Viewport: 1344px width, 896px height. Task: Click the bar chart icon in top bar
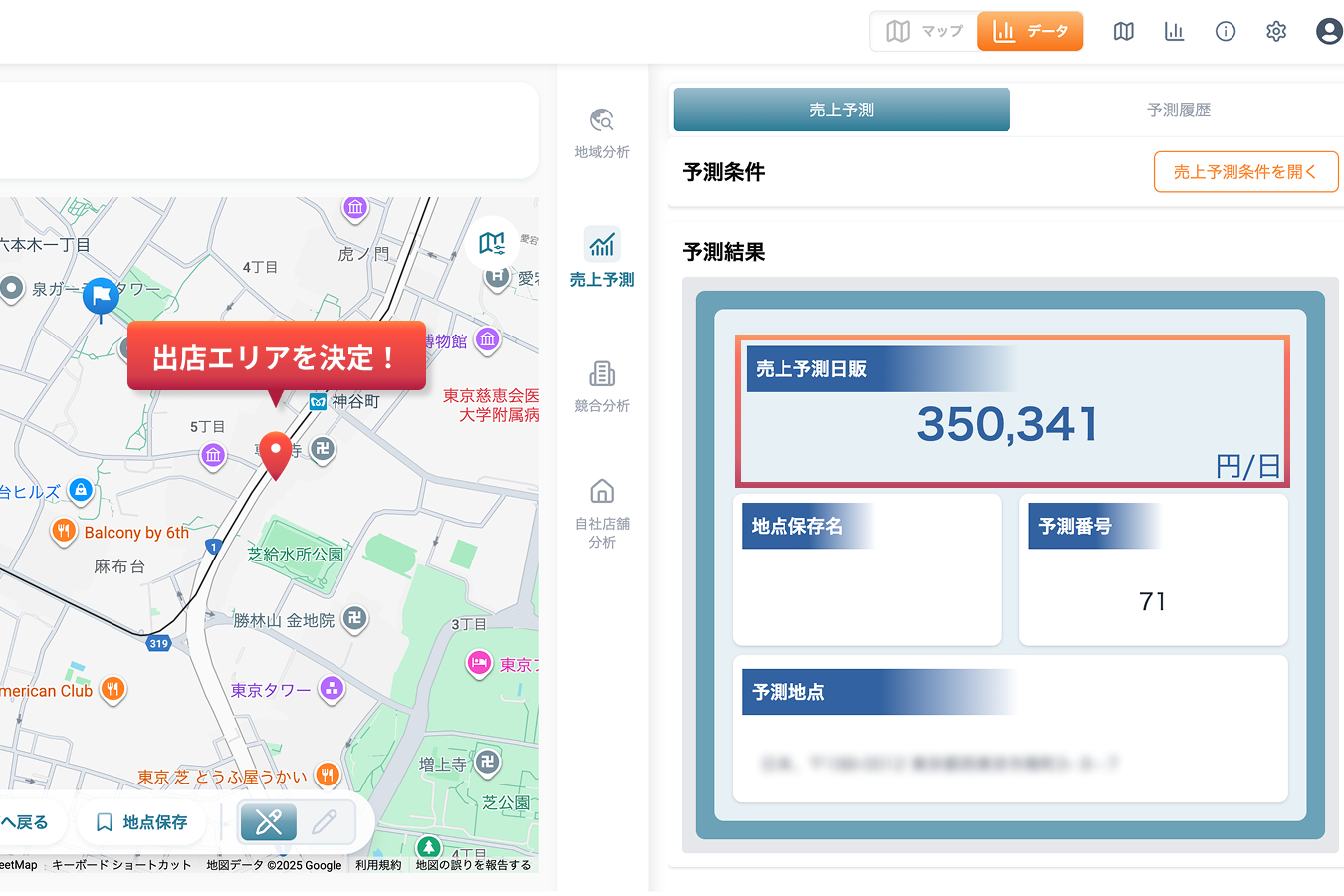pos(1174,32)
